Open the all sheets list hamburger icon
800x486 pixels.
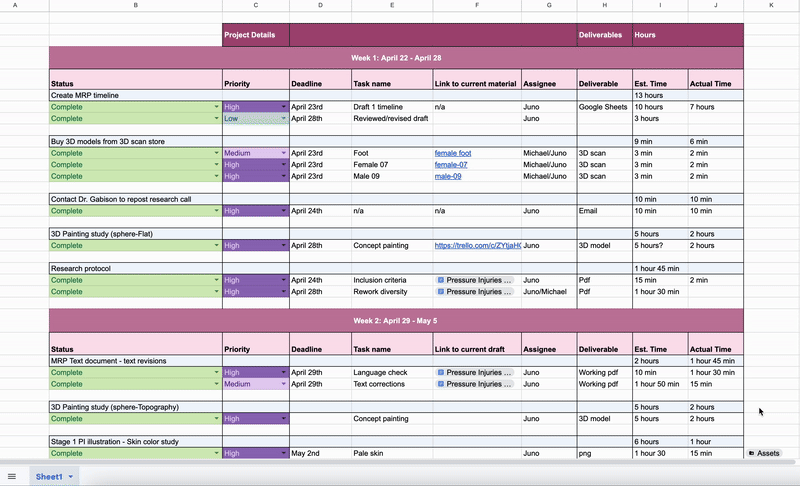pyautogui.click(x=12, y=476)
